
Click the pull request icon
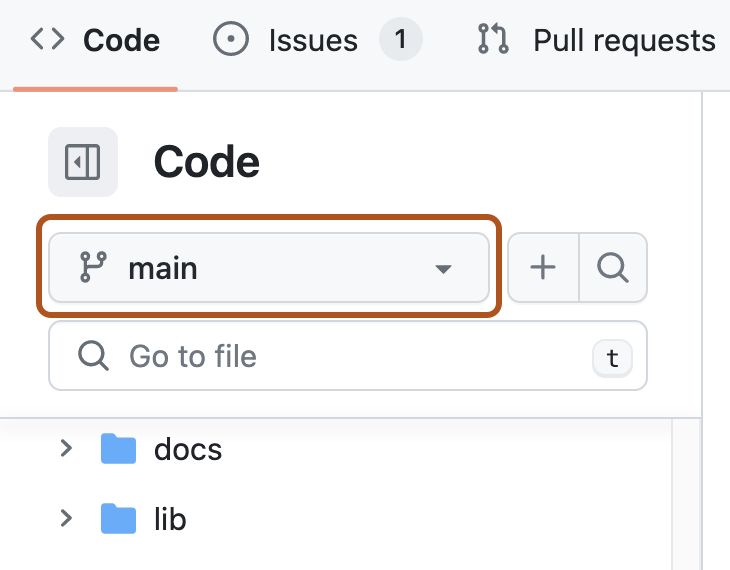pyautogui.click(x=493, y=39)
